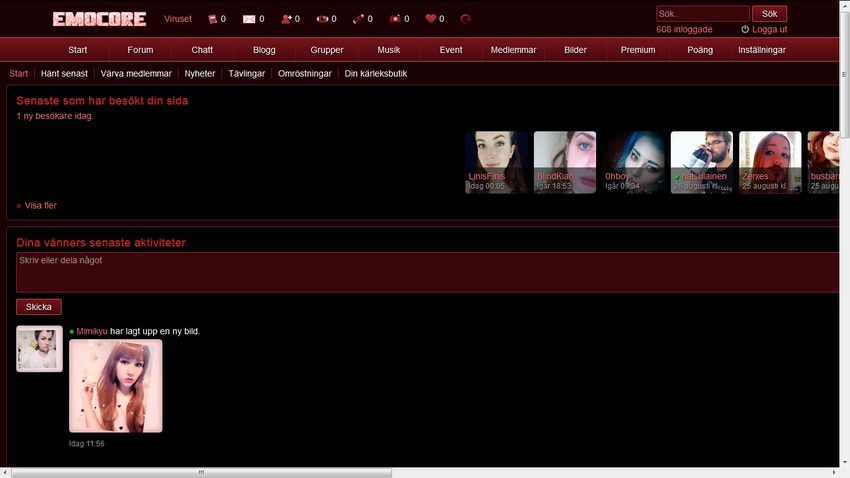This screenshot has height=478, width=850.
Task: Click the EMOCORE logo
Action: coord(99,19)
